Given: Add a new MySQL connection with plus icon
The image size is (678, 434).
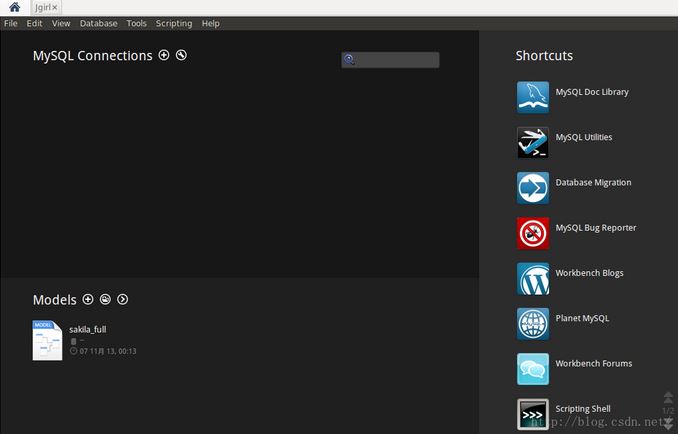Looking at the screenshot, I should coord(164,55).
